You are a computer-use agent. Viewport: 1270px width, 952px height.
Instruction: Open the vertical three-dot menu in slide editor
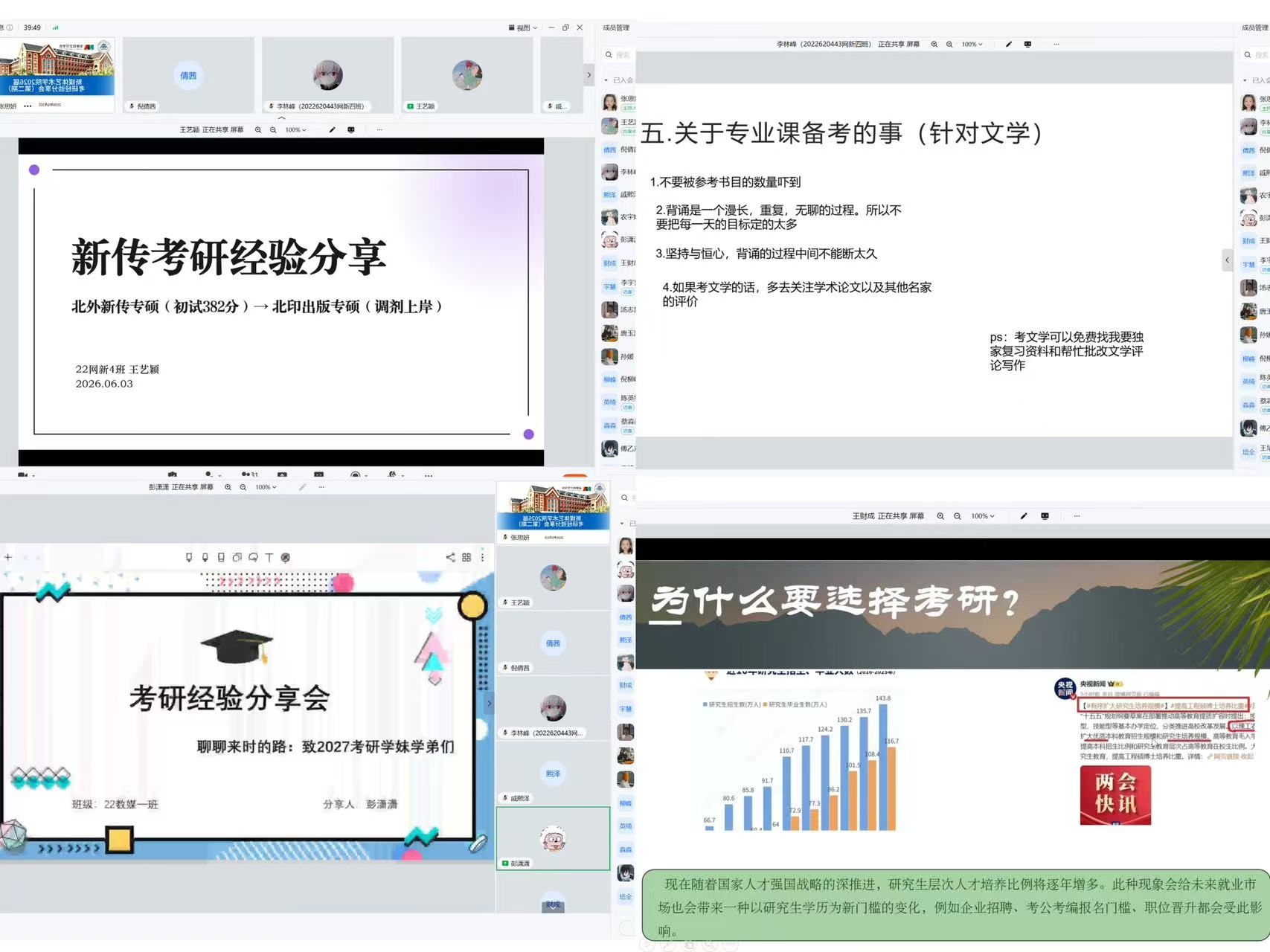[482, 557]
